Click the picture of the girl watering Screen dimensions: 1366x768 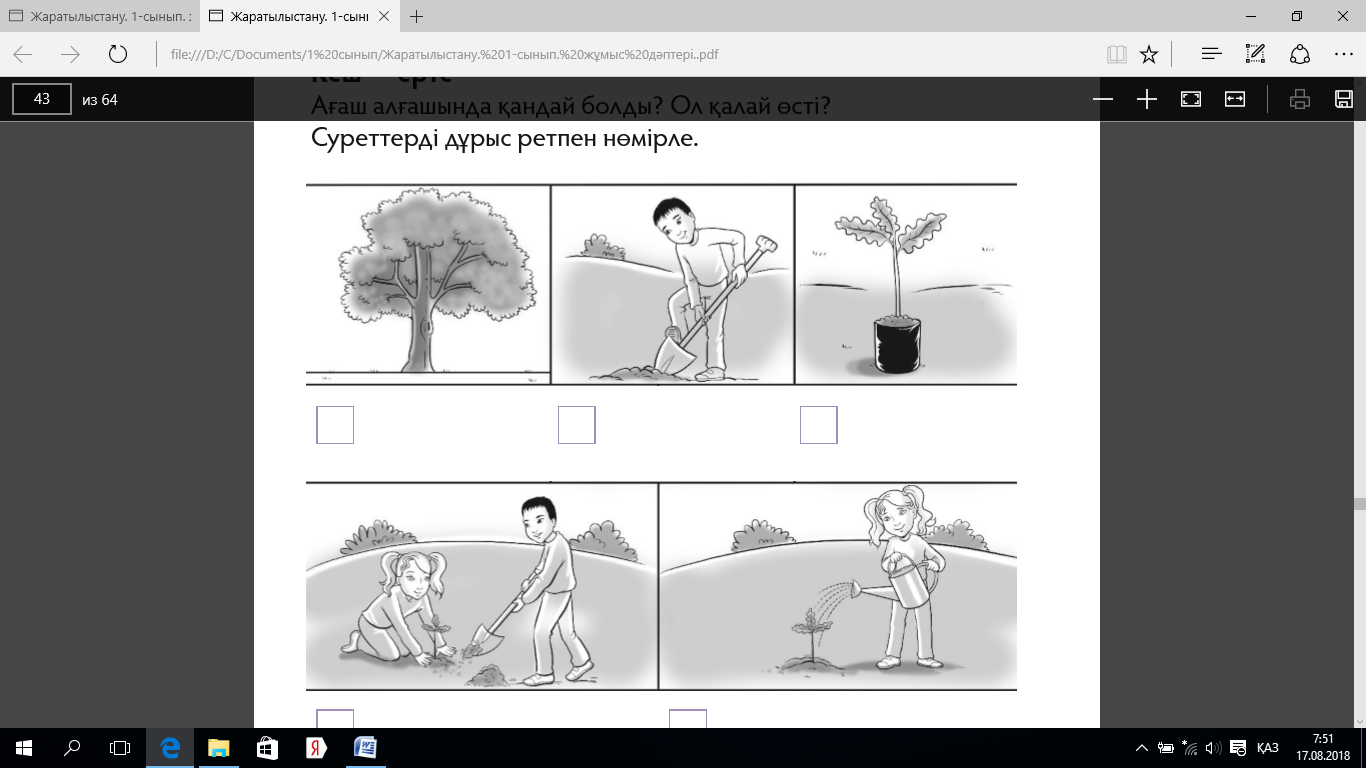(x=838, y=586)
